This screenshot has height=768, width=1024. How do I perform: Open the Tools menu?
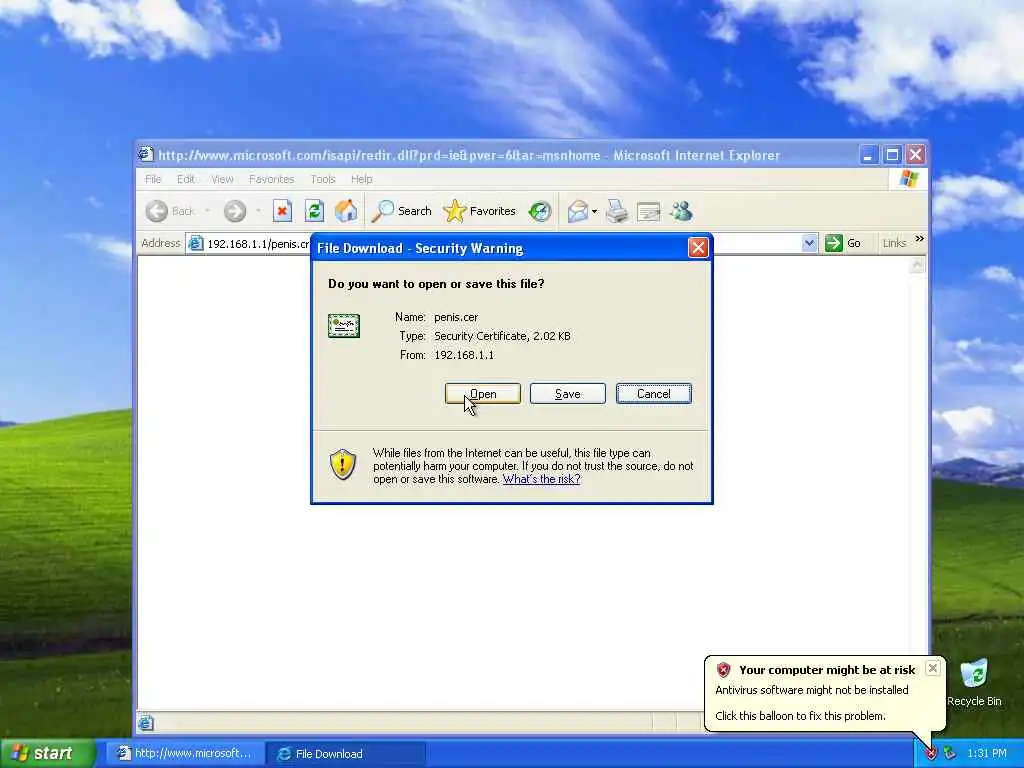point(323,179)
